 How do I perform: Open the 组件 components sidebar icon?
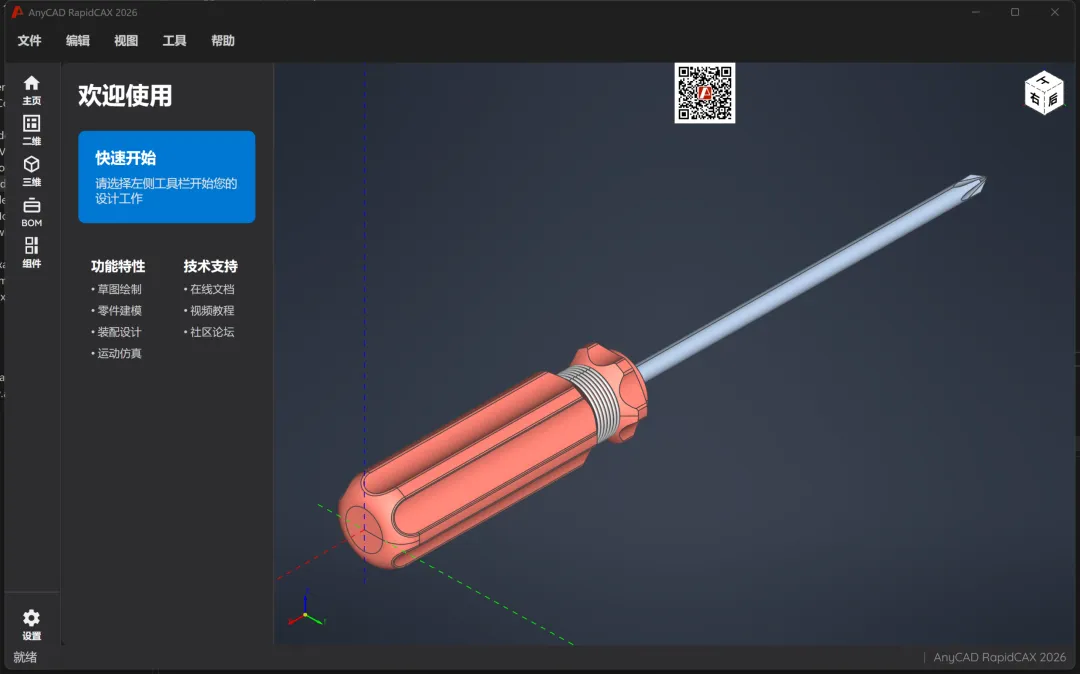pos(32,253)
